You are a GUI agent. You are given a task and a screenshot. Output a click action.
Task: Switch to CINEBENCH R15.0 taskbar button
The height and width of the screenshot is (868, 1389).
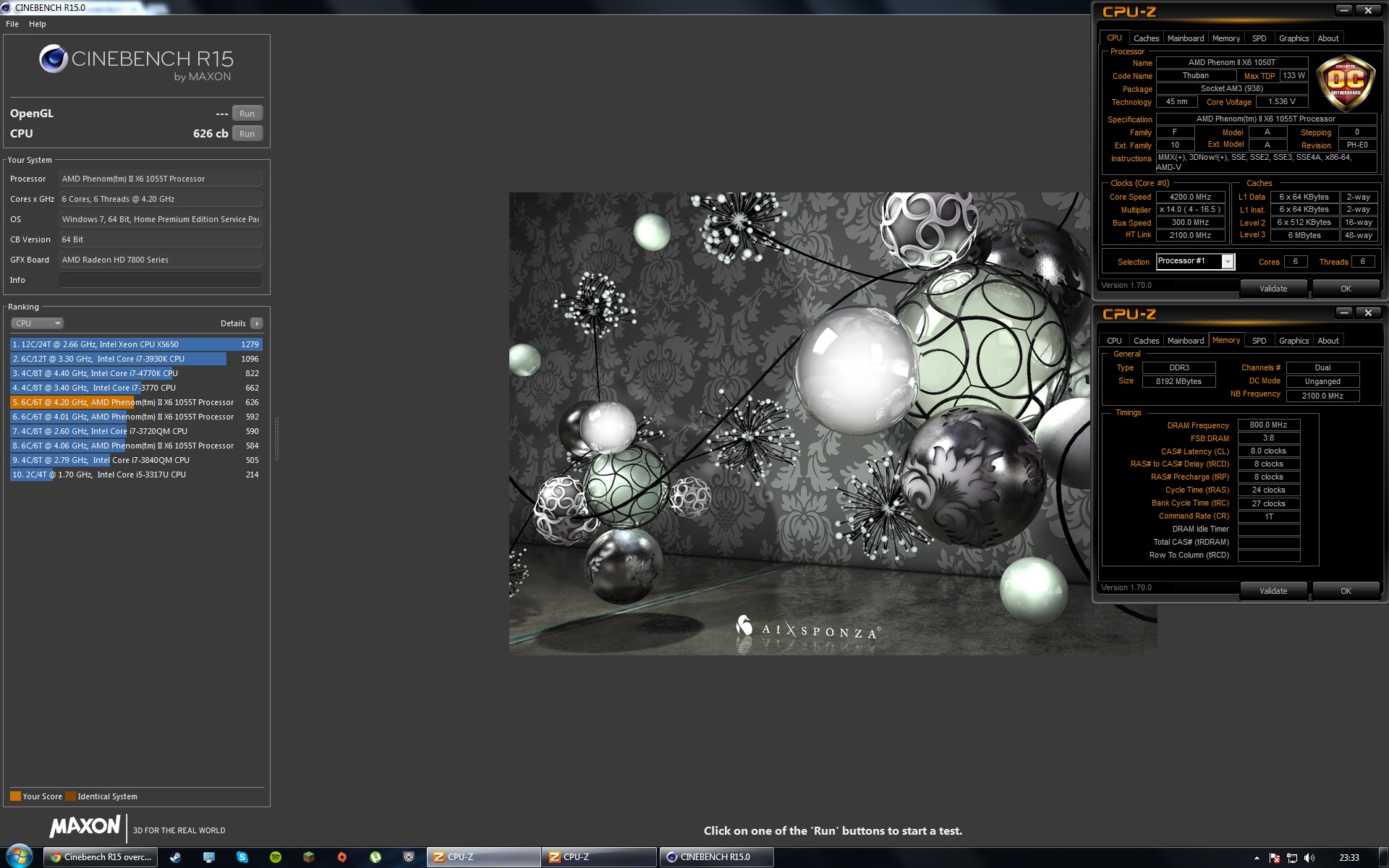click(716, 857)
